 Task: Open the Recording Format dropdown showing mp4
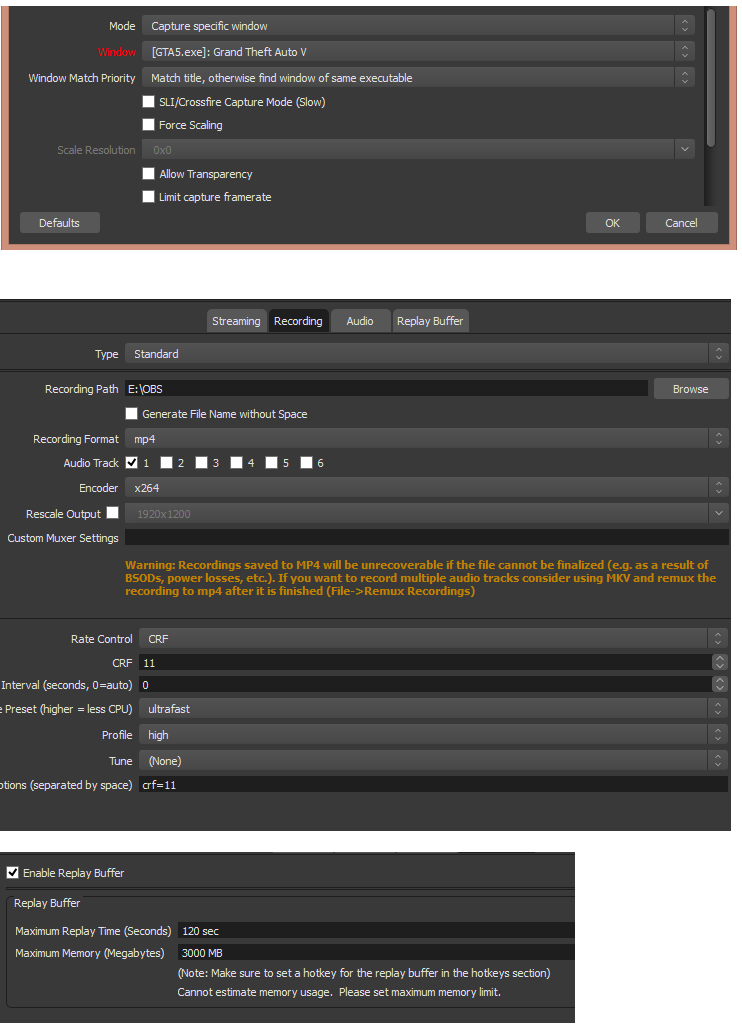point(426,439)
